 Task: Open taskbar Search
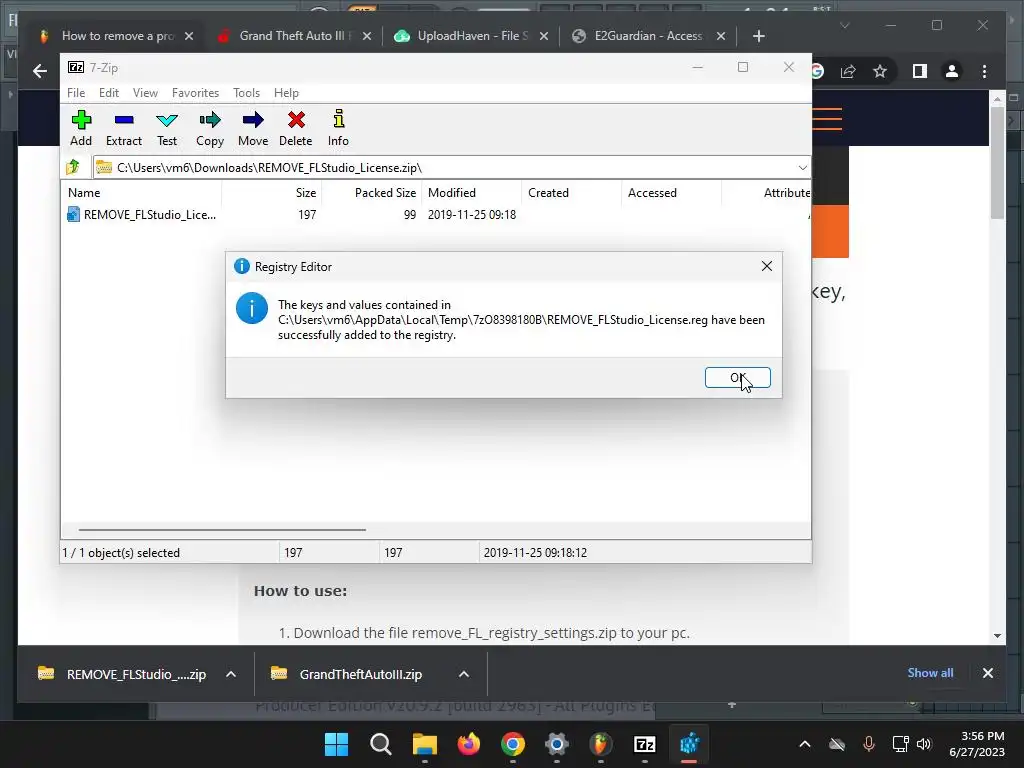[381, 744]
